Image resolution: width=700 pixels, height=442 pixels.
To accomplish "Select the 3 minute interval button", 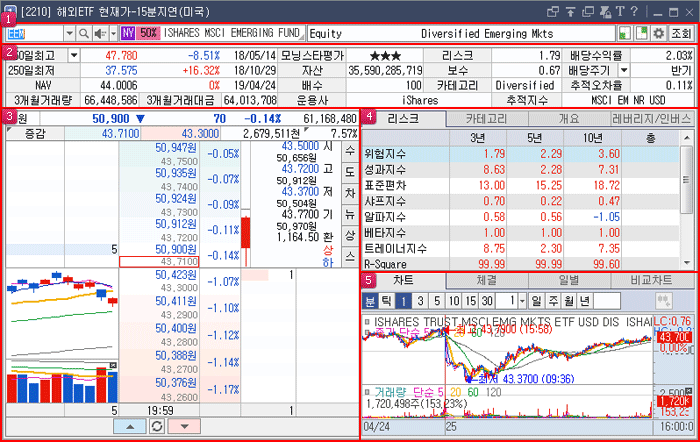I will (x=420, y=301).
